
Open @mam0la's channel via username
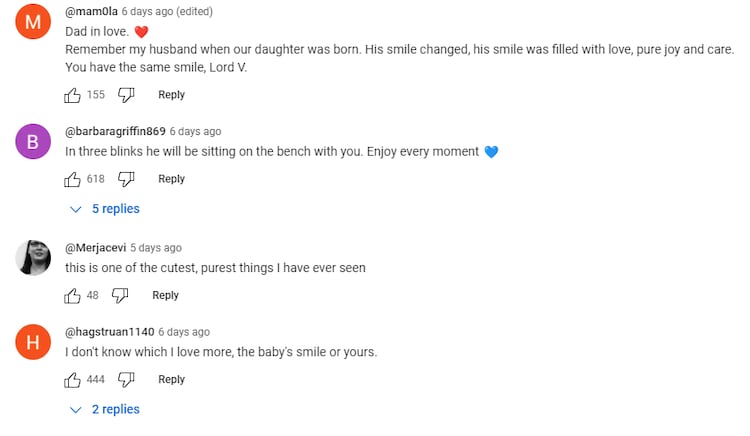click(91, 11)
